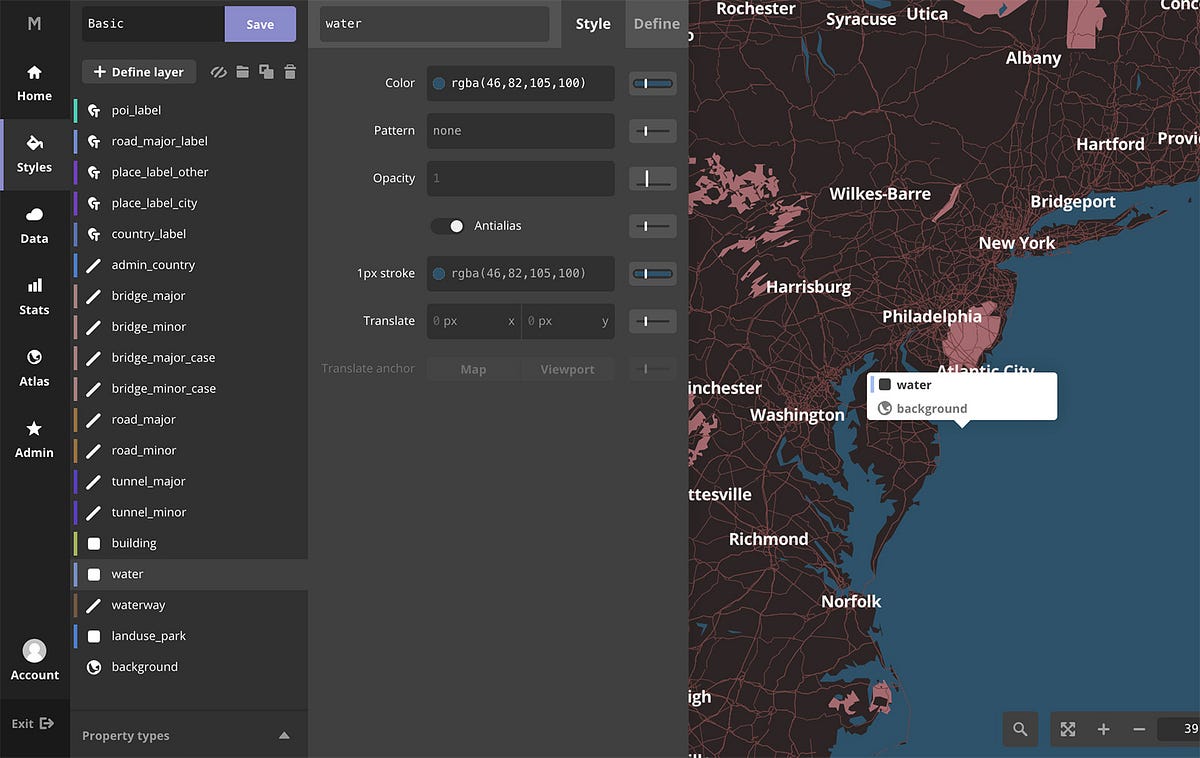Viewport: 1200px width, 758px height.
Task: Zoom in on the map with plus icon
Action: pos(1103,730)
